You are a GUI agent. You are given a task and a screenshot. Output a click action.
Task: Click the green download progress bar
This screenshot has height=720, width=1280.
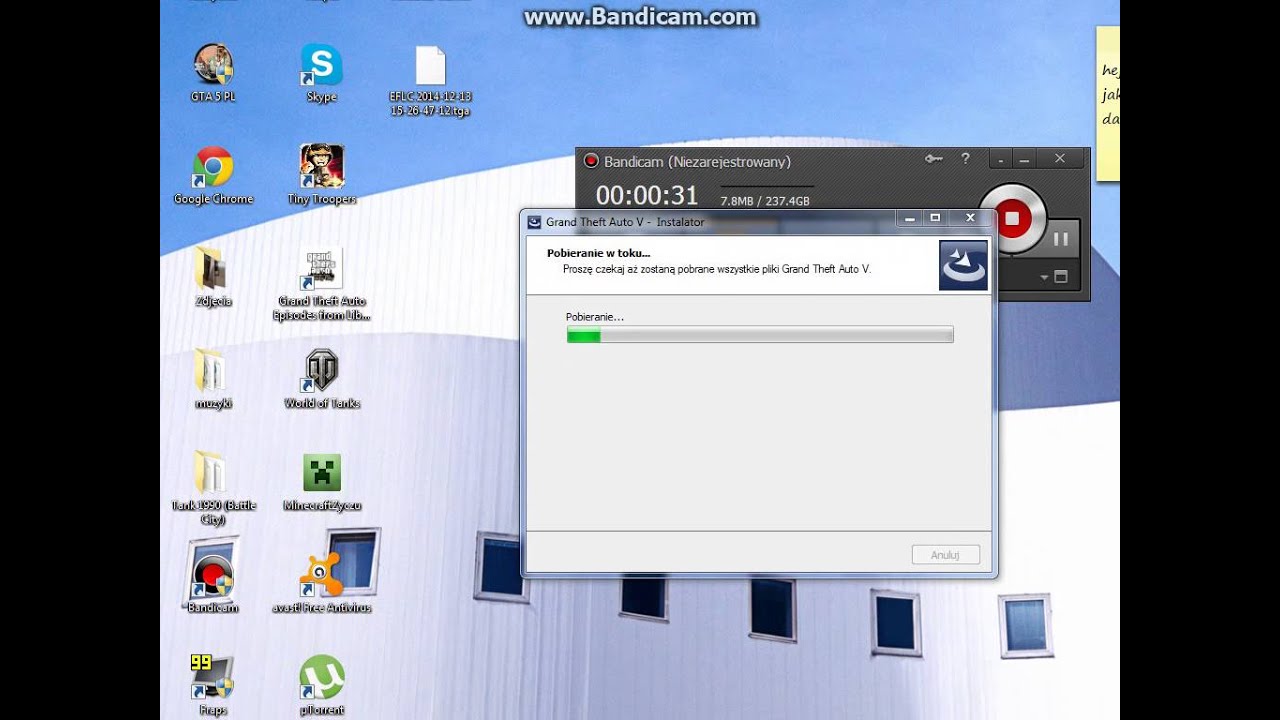click(760, 335)
